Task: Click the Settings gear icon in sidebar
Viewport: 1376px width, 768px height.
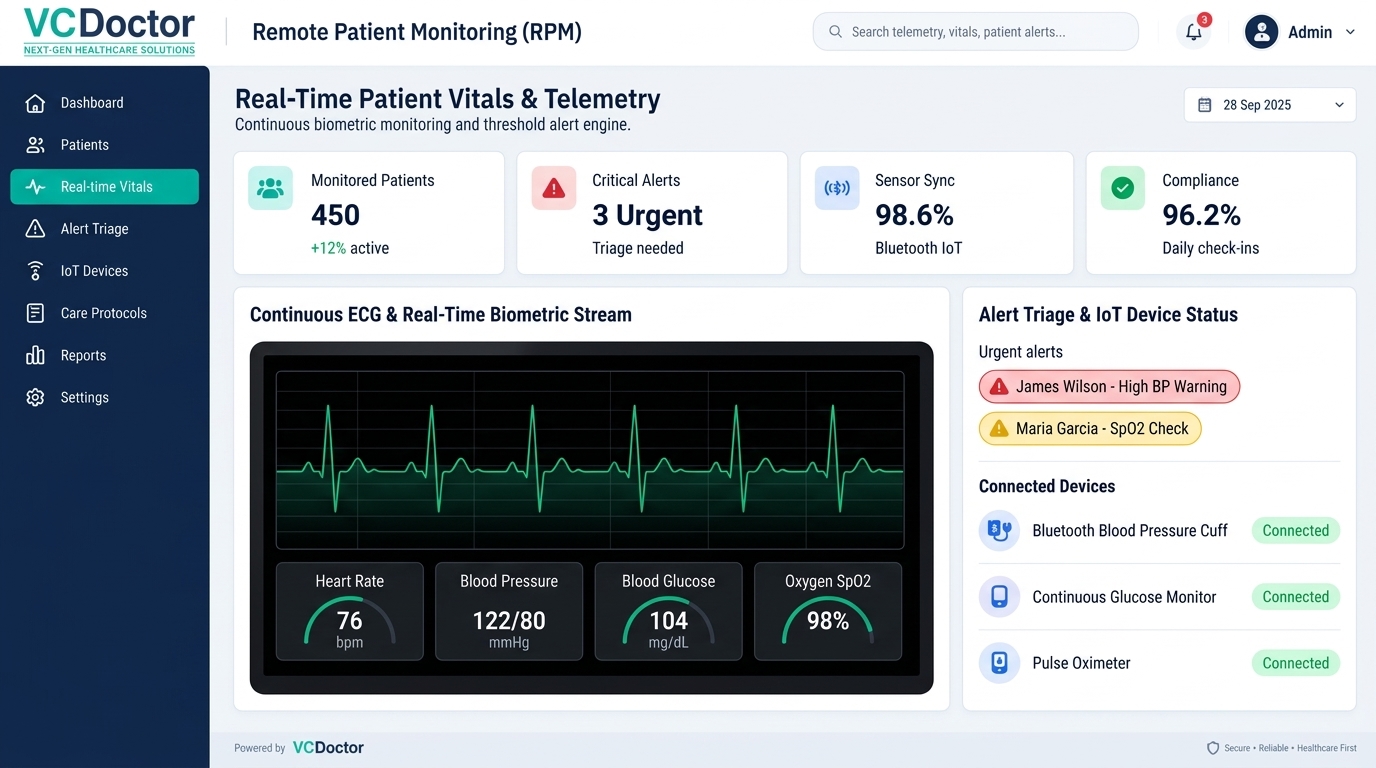Action: coord(35,397)
